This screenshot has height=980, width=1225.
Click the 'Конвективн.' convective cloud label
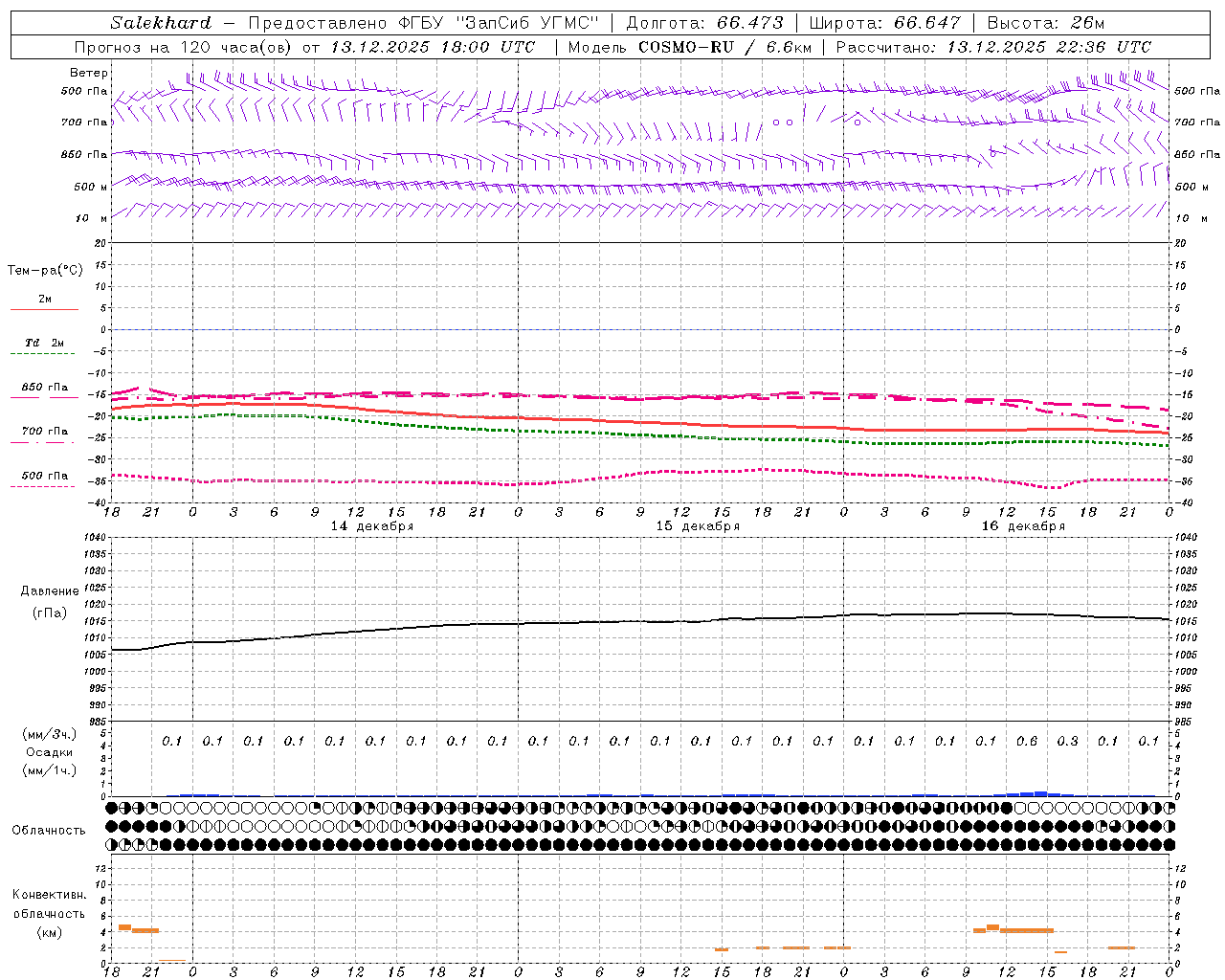pyautogui.click(x=49, y=895)
